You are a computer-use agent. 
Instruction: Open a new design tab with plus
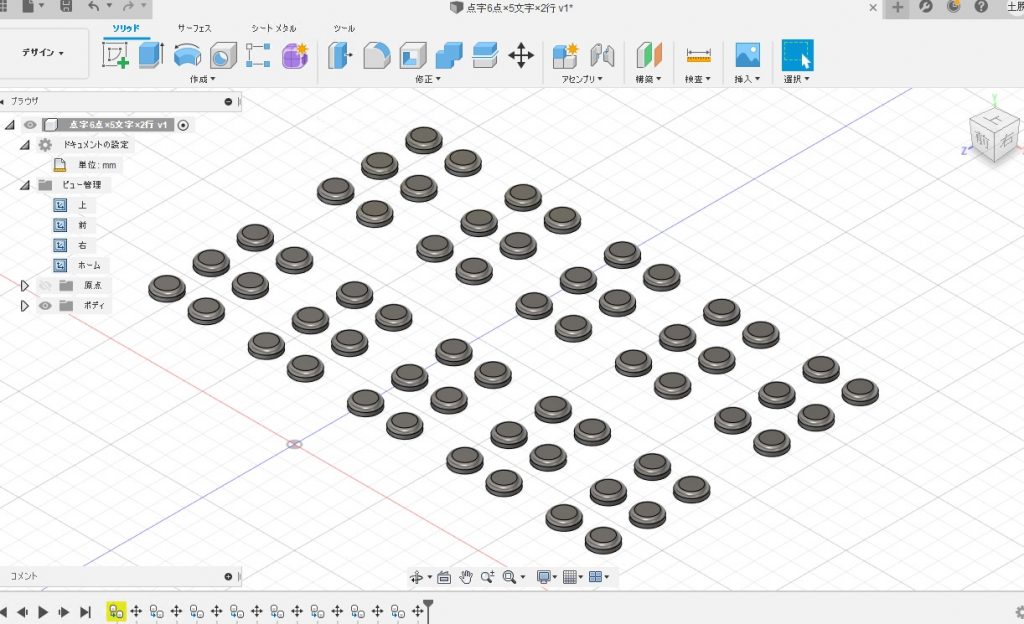click(x=897, y=7)
